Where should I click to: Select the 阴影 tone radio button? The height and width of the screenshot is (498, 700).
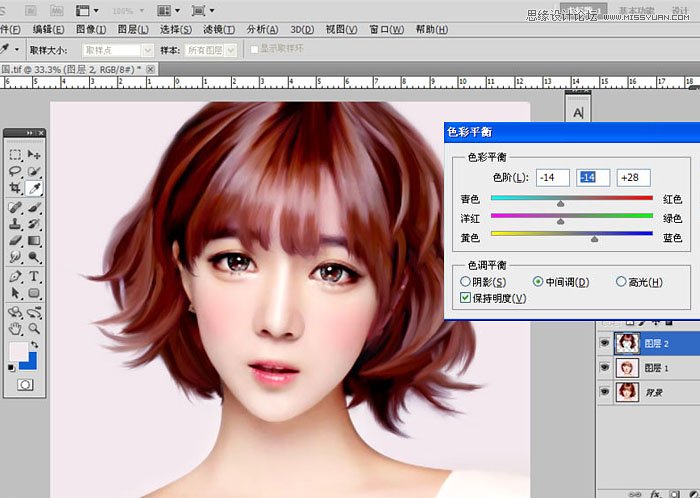(466, 282)
